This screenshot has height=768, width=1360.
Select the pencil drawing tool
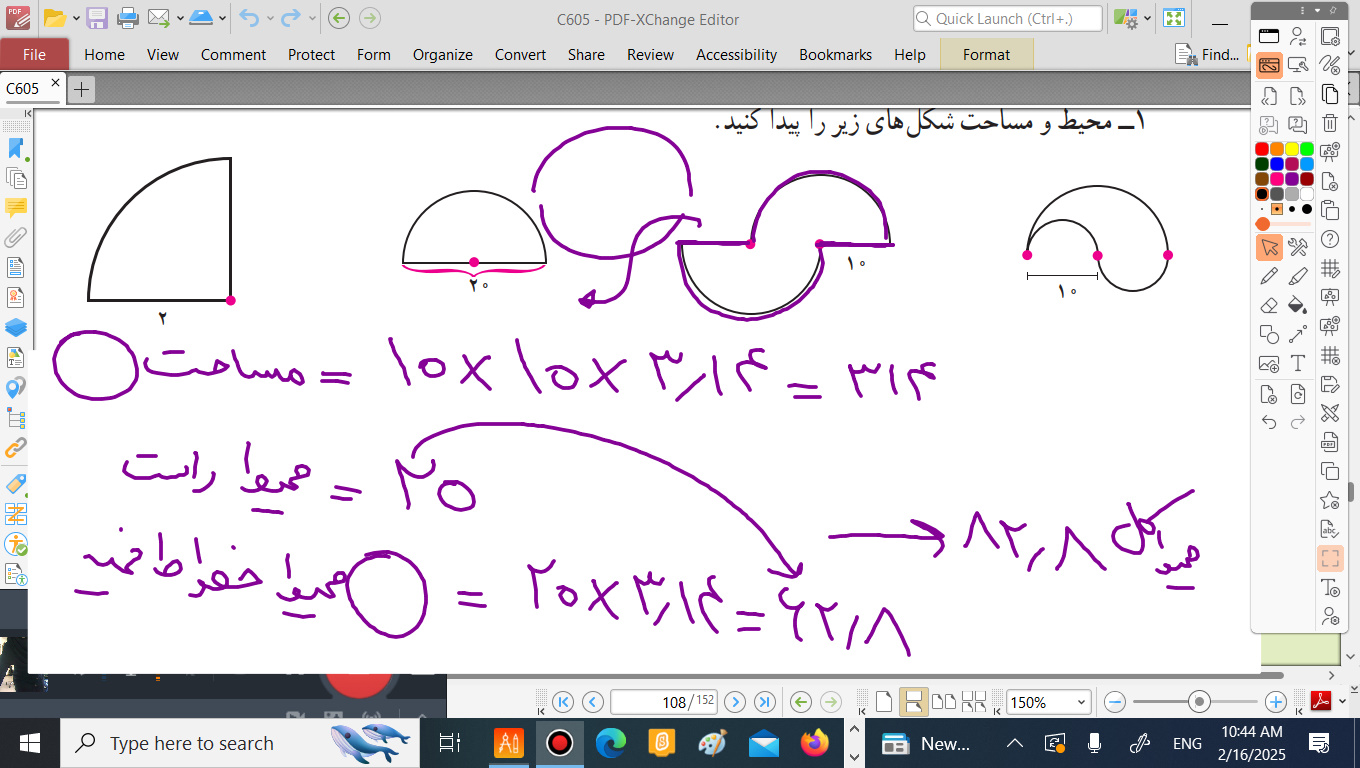coord(1269,276)
